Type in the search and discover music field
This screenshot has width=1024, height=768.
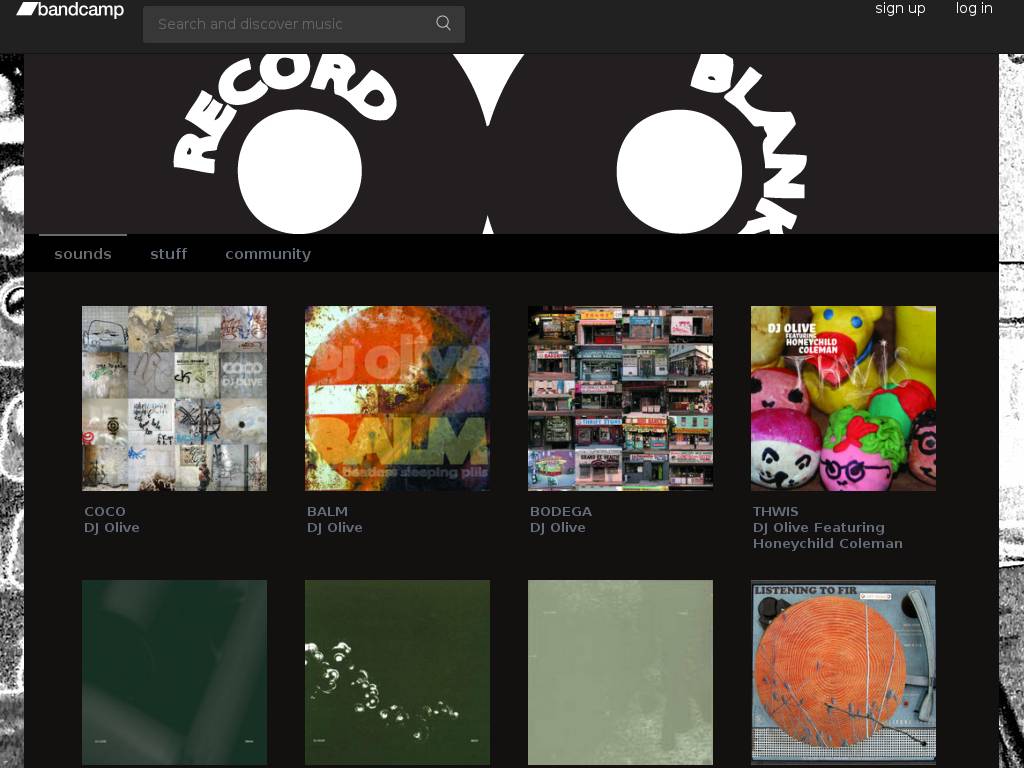click(290, 24)
